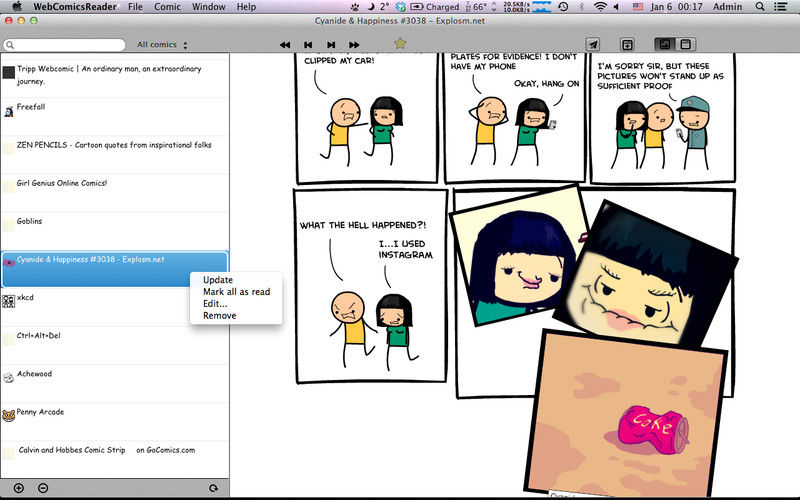Remove selected comic with the minus button
800x500 pixels.
coord(43,488)
